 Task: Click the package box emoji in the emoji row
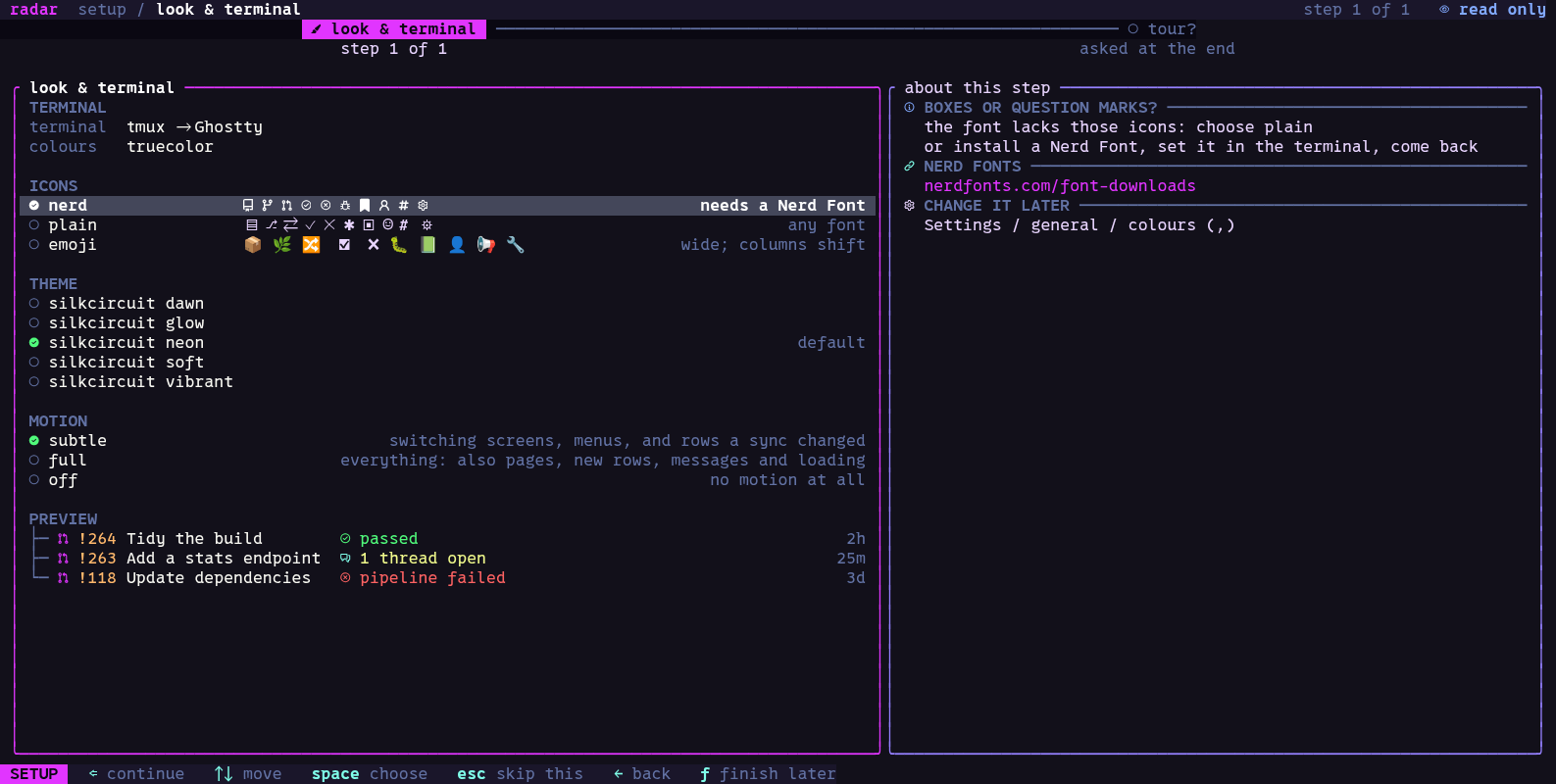(x=253, y=245)
